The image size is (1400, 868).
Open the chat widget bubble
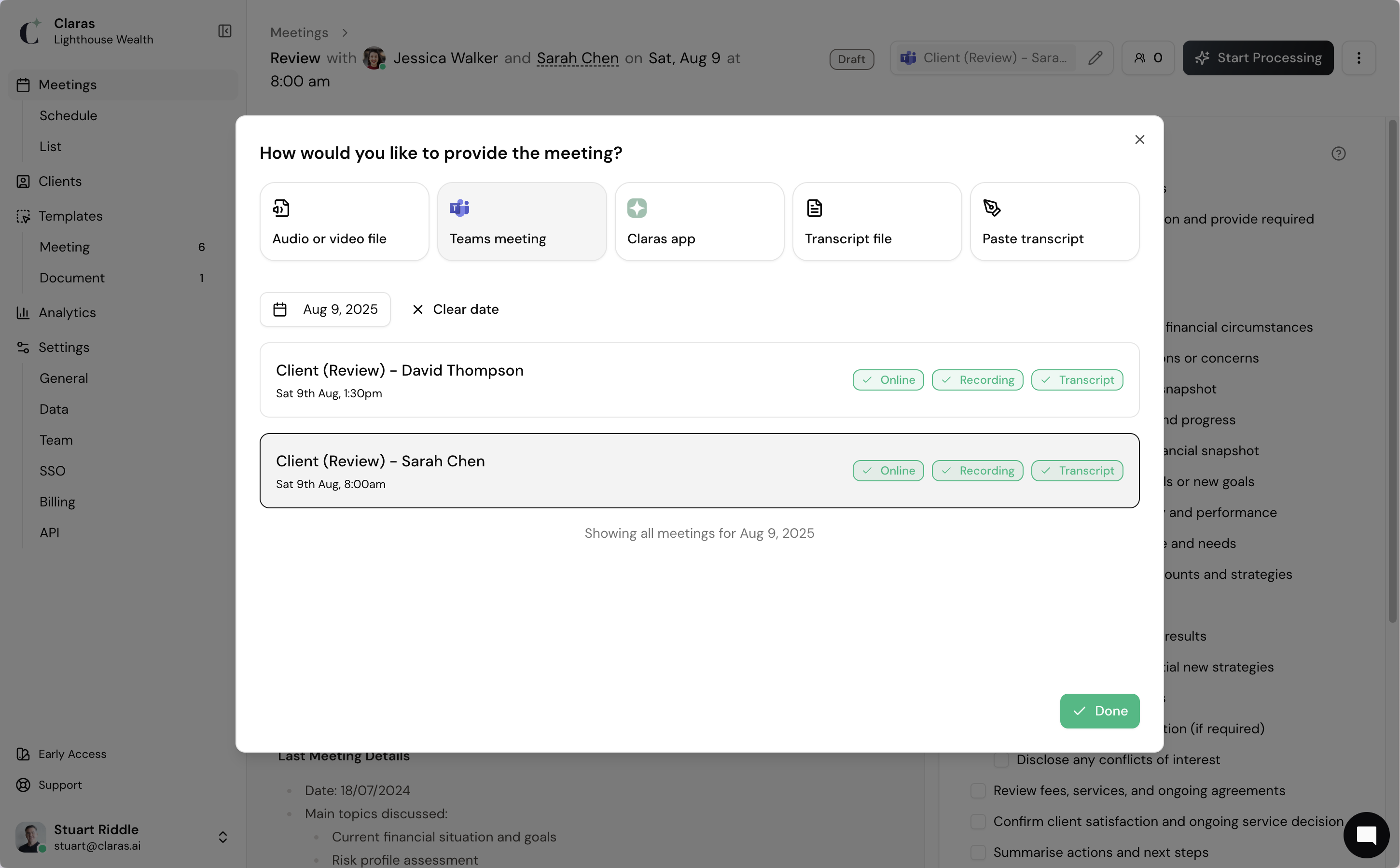[x=1367, y=835]
